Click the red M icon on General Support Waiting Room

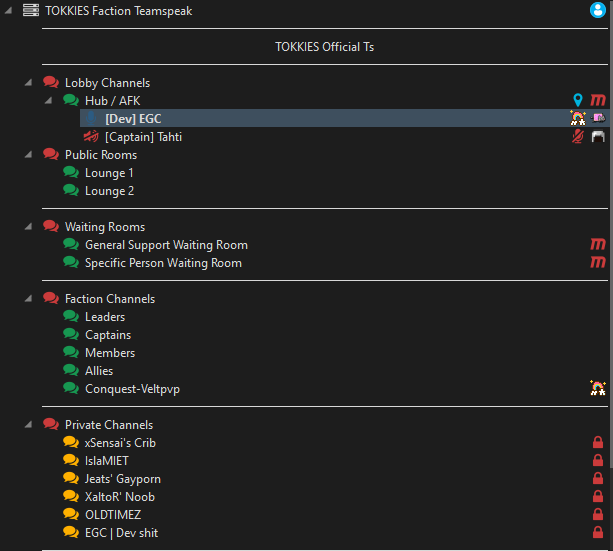[598, 245]
